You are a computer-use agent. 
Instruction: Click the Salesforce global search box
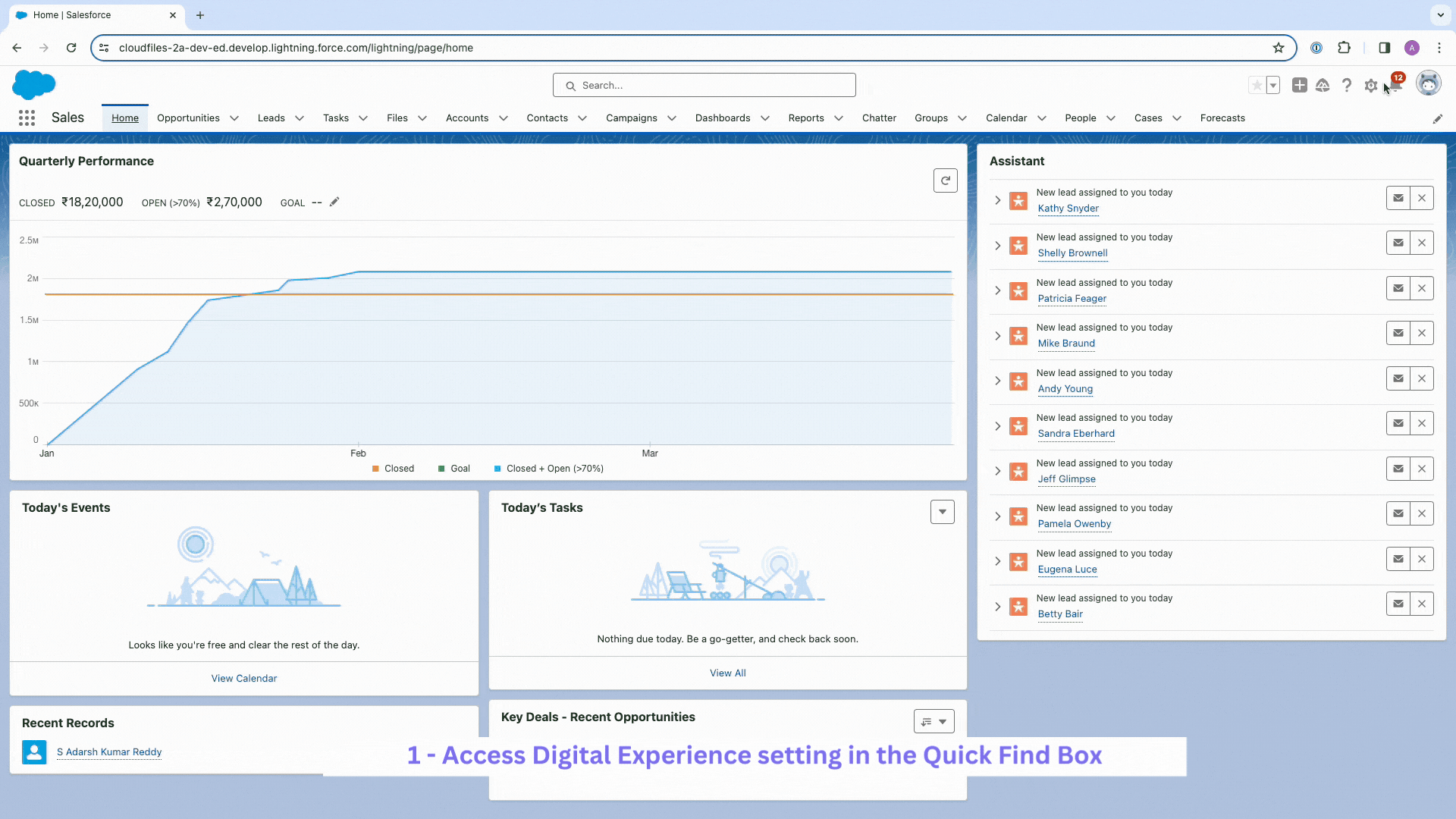704,85
